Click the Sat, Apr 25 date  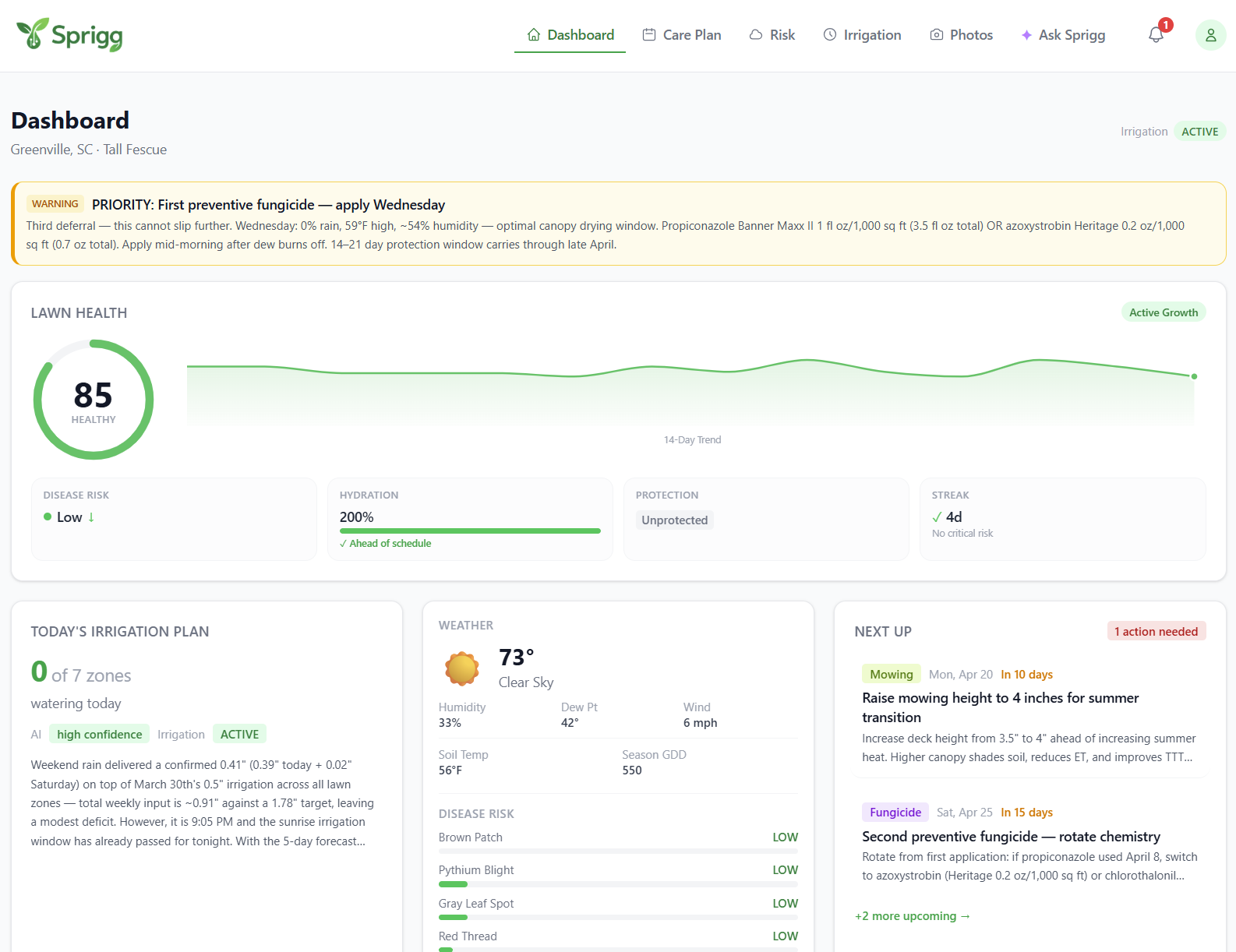coord(965,813)
